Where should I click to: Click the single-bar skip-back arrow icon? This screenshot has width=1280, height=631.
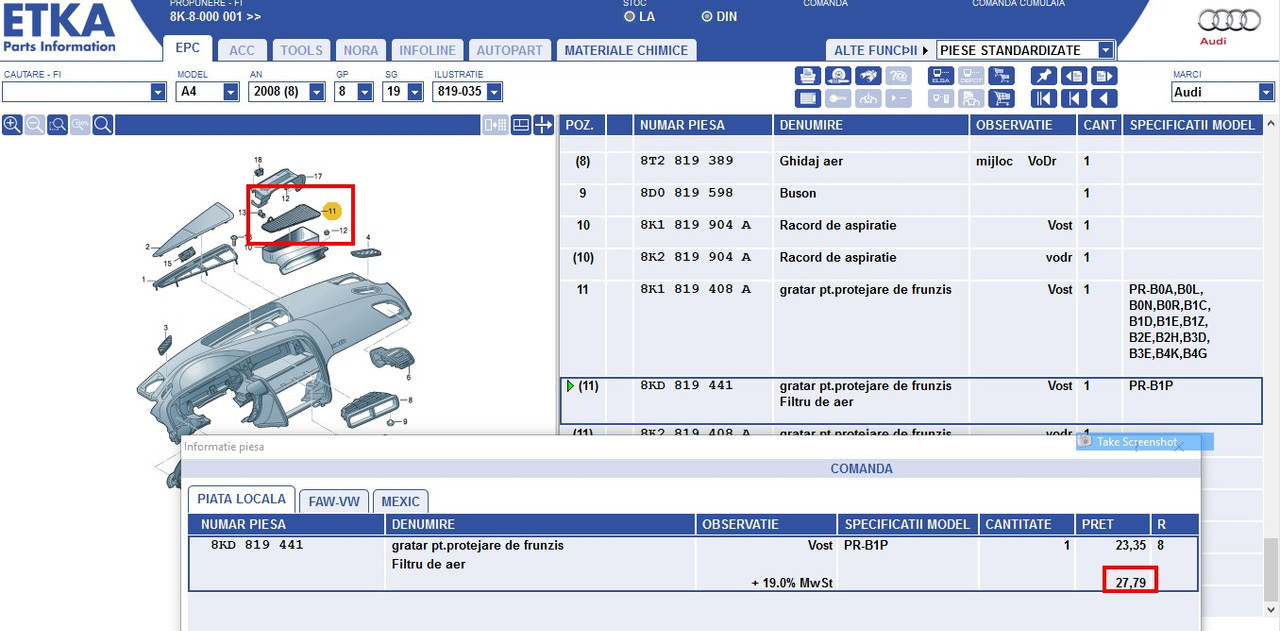pos(1074,98)
